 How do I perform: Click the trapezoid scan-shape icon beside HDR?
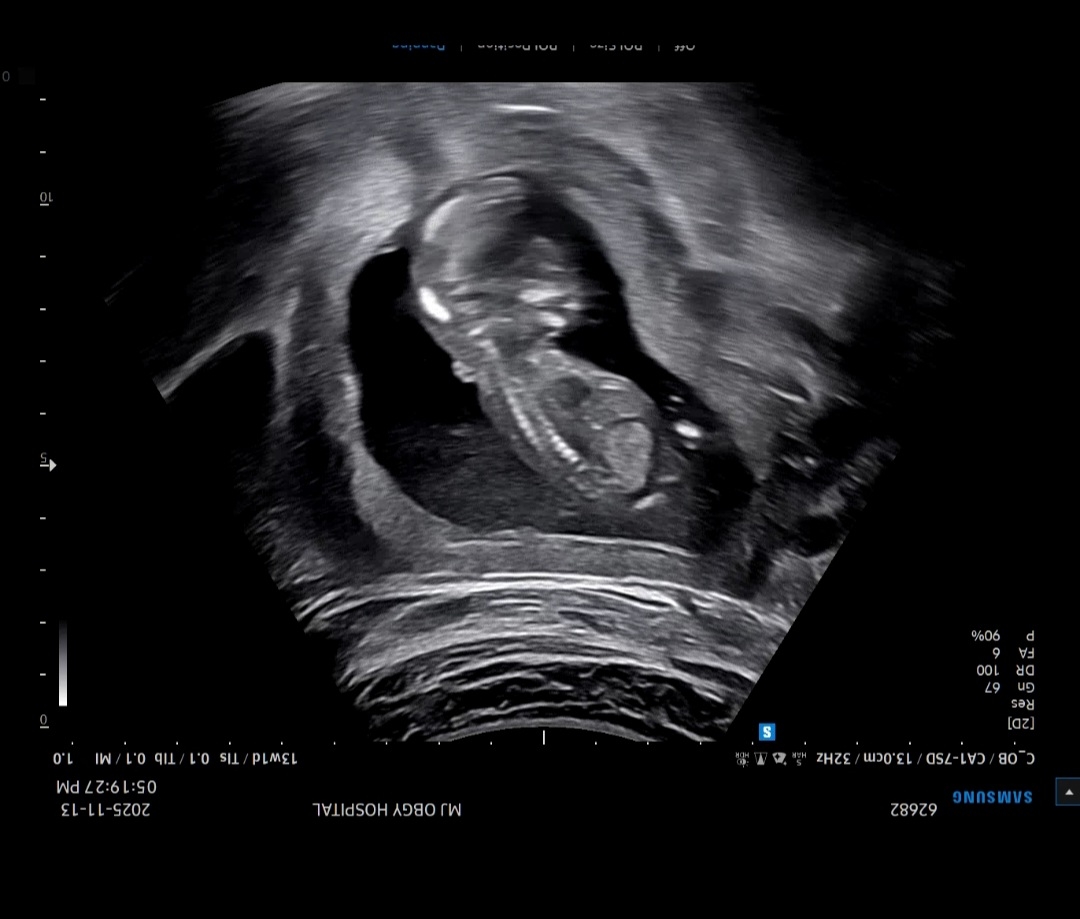click(759, 759)
